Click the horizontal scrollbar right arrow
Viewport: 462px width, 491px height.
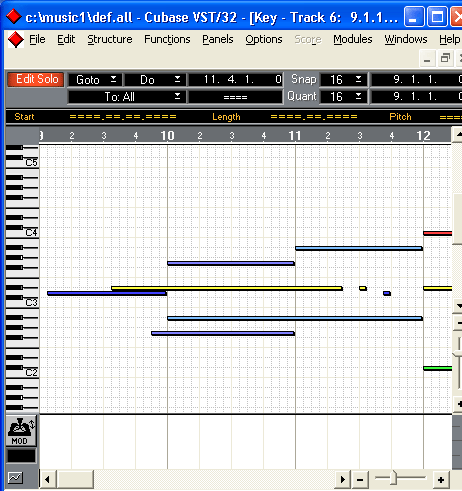[x=343, y=480]
